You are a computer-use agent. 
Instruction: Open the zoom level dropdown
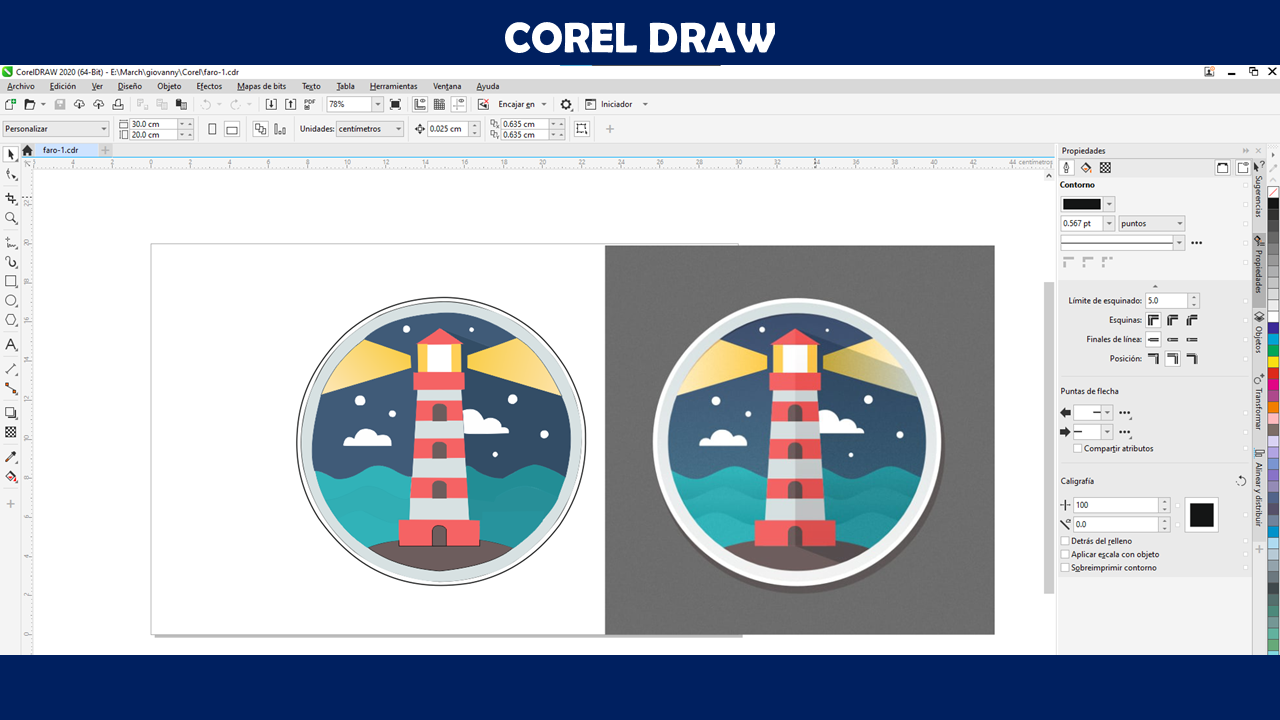pos(377,104)
